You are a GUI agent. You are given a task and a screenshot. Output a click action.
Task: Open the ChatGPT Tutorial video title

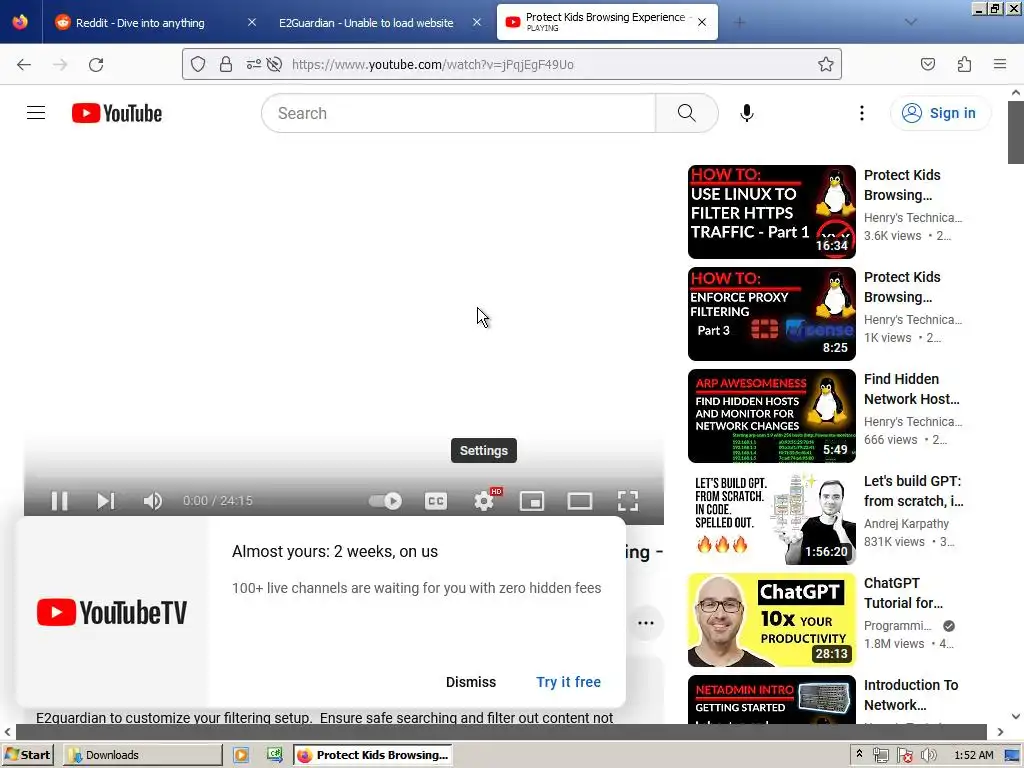coord(903,593)
